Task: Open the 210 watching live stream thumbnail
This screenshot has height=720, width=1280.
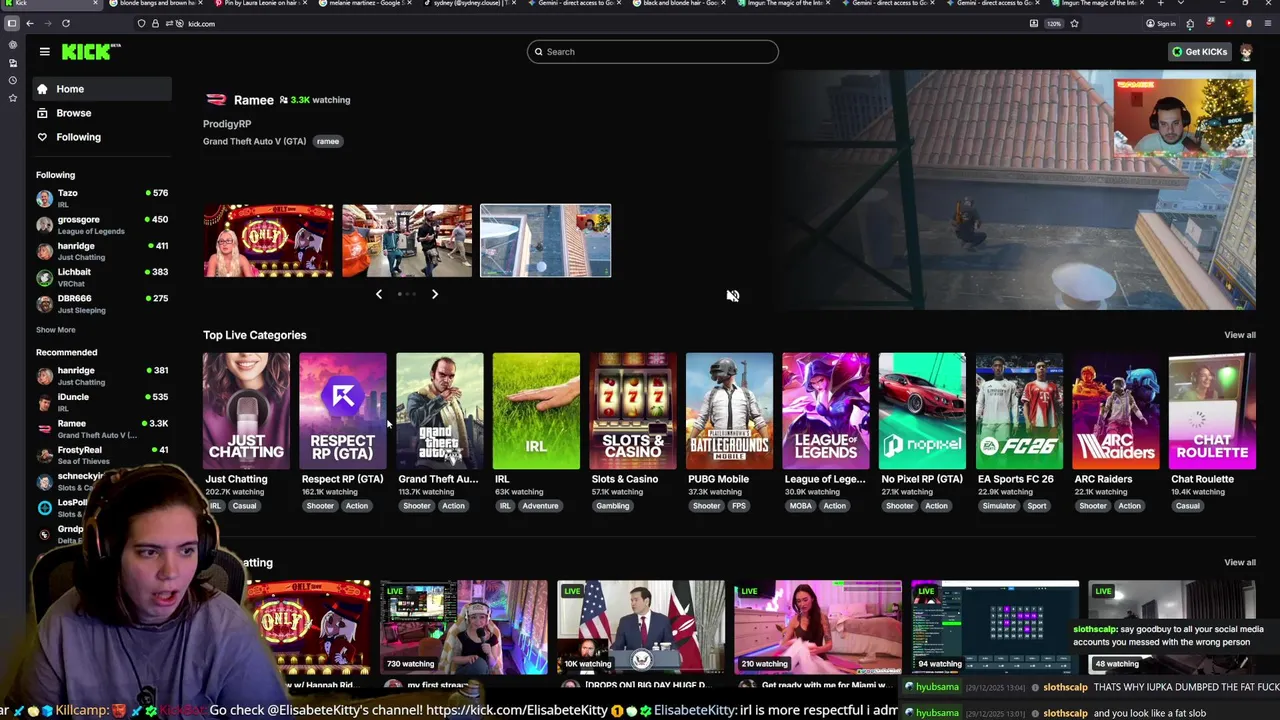Action: 818,627
